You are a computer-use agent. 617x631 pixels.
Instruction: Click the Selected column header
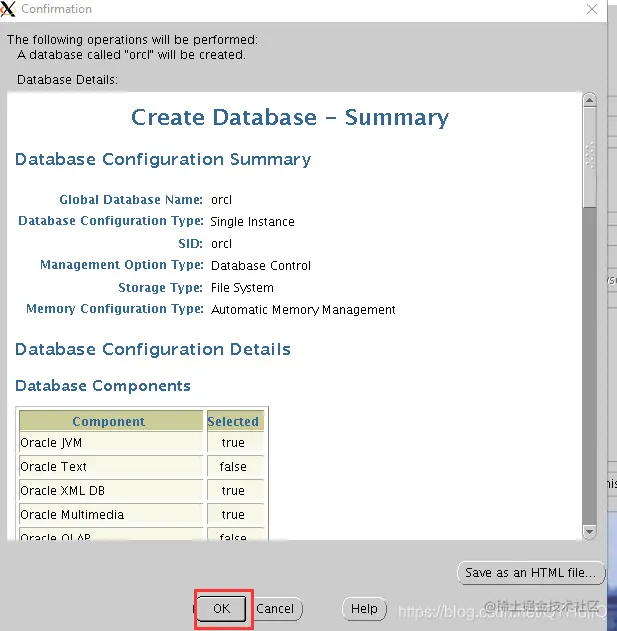(x=235, y=421)
